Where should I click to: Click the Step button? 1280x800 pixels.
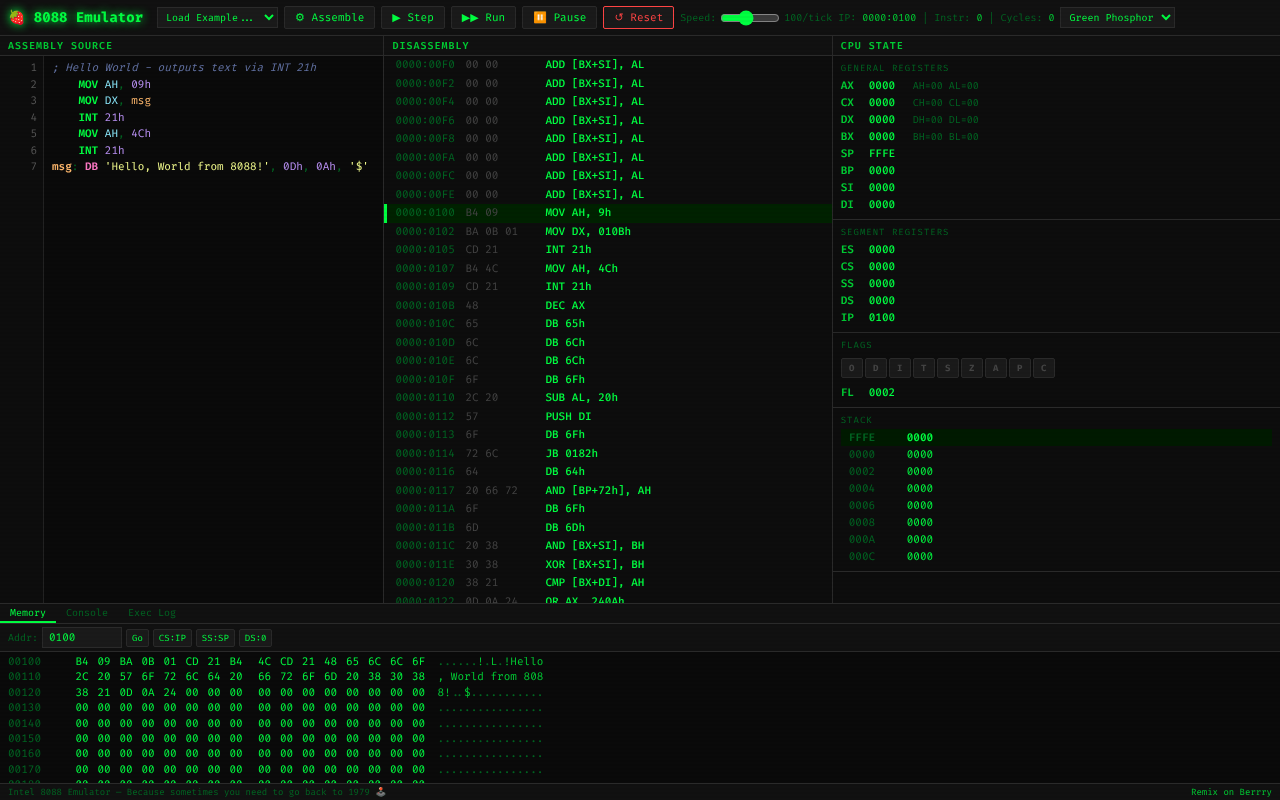pyautogui.click(x=413, y=17)
